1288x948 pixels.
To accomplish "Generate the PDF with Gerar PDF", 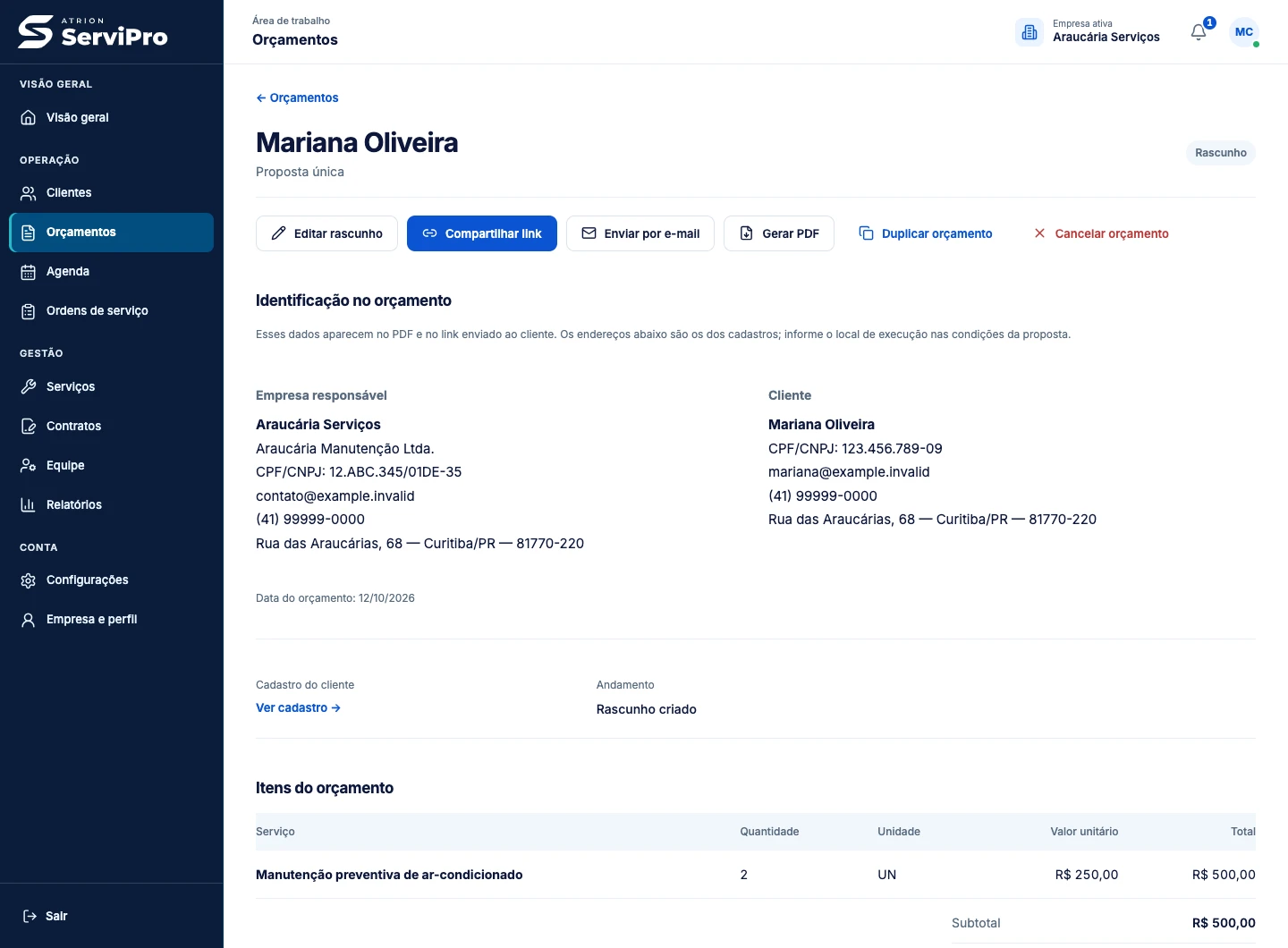I will [779, 233].
